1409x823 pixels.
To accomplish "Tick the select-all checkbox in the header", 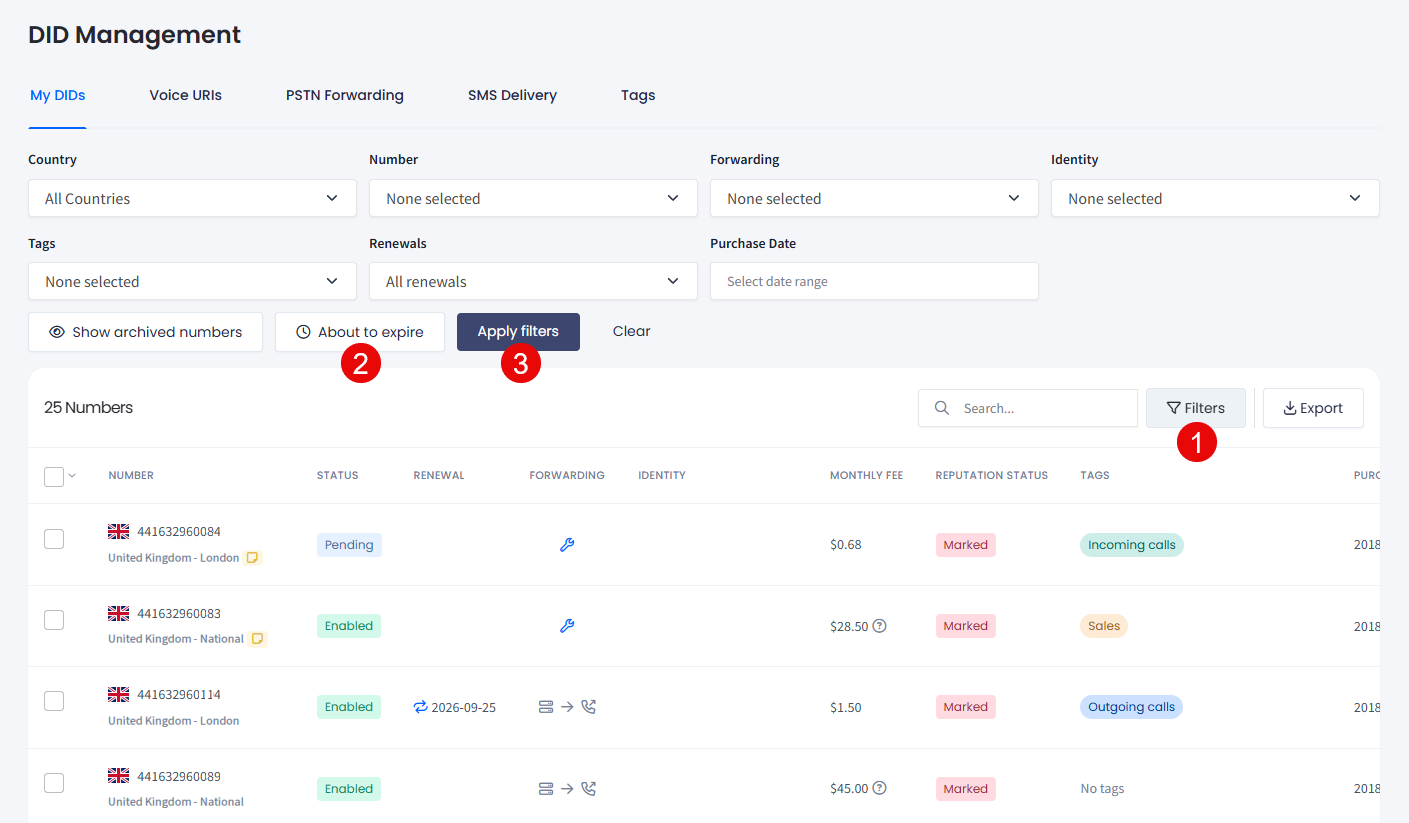I will point(54,477).
